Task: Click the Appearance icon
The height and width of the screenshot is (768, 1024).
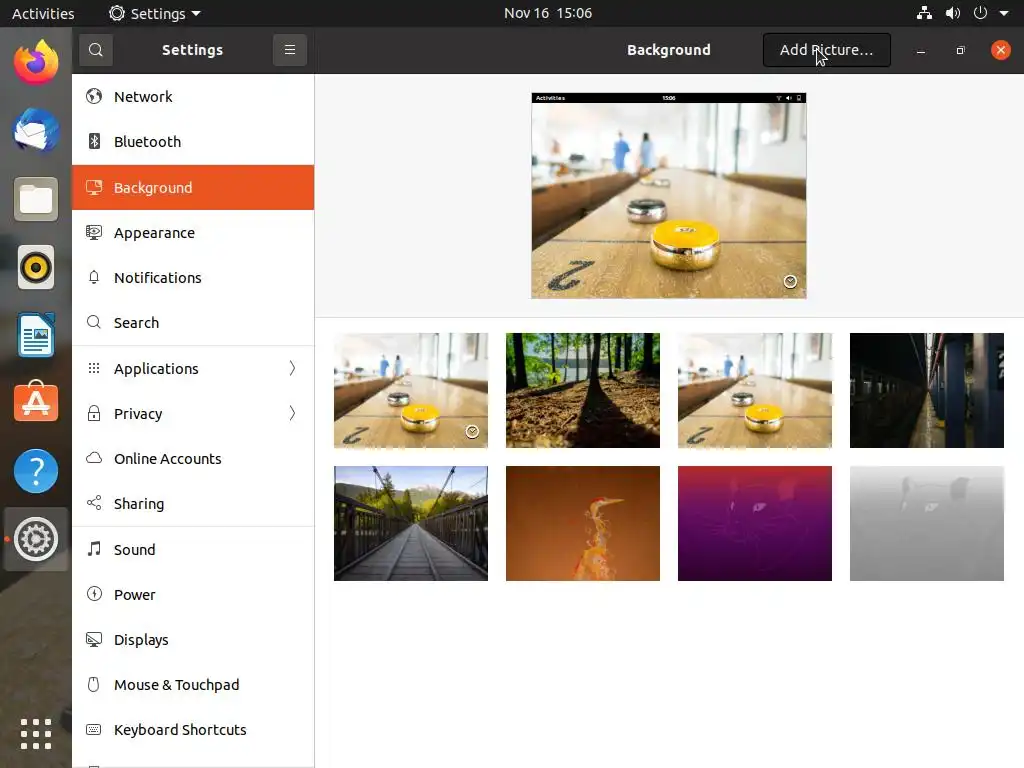Action: (94, 232)
